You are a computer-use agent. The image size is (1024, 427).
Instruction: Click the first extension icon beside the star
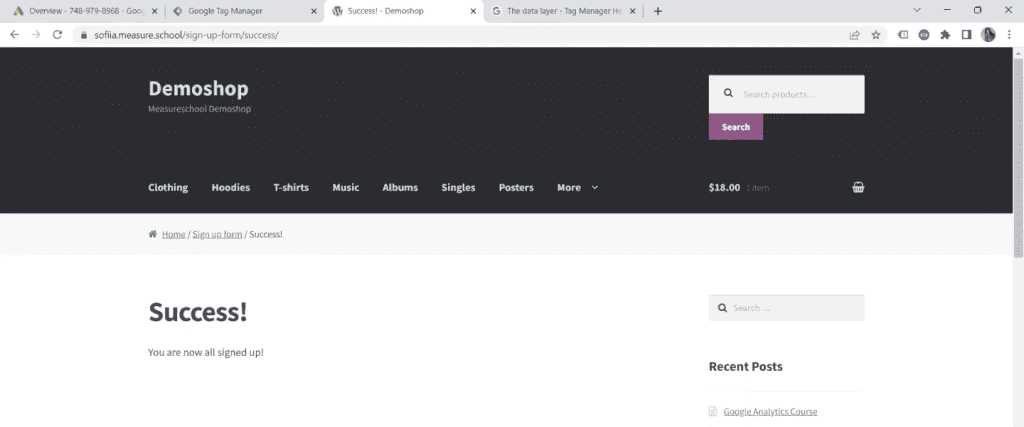pos(903,35)
